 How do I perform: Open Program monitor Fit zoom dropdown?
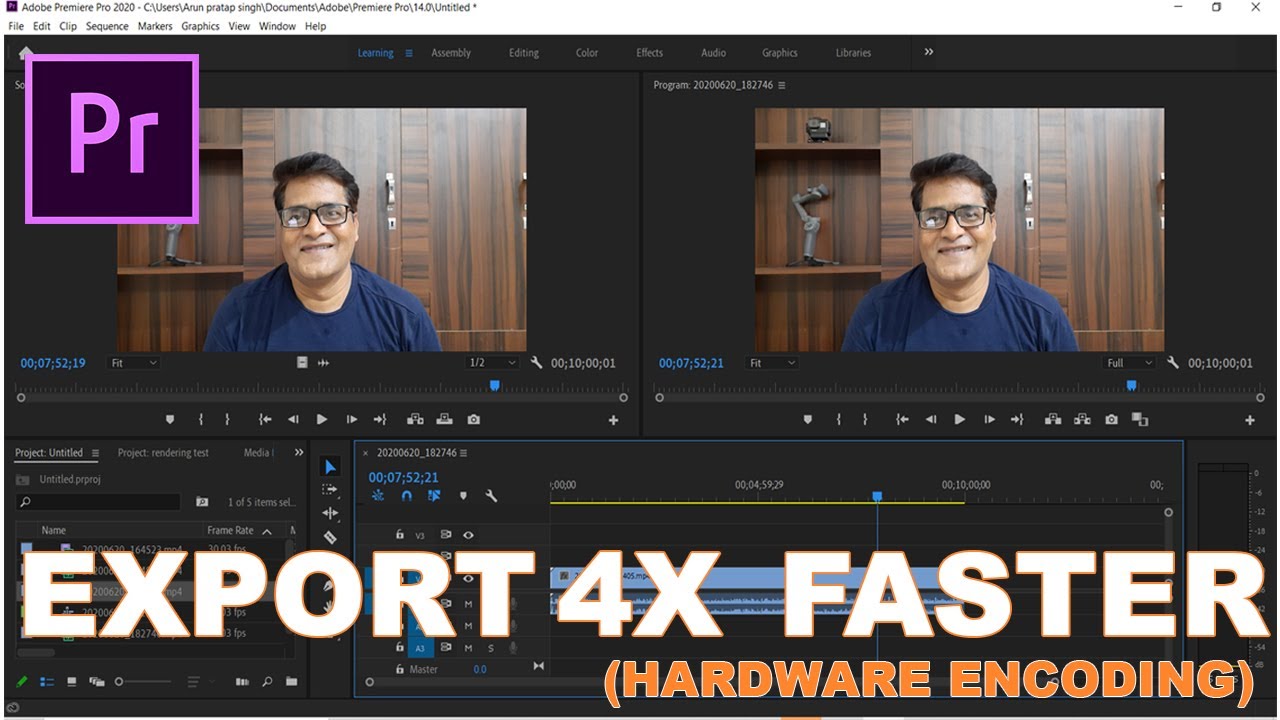772,363
